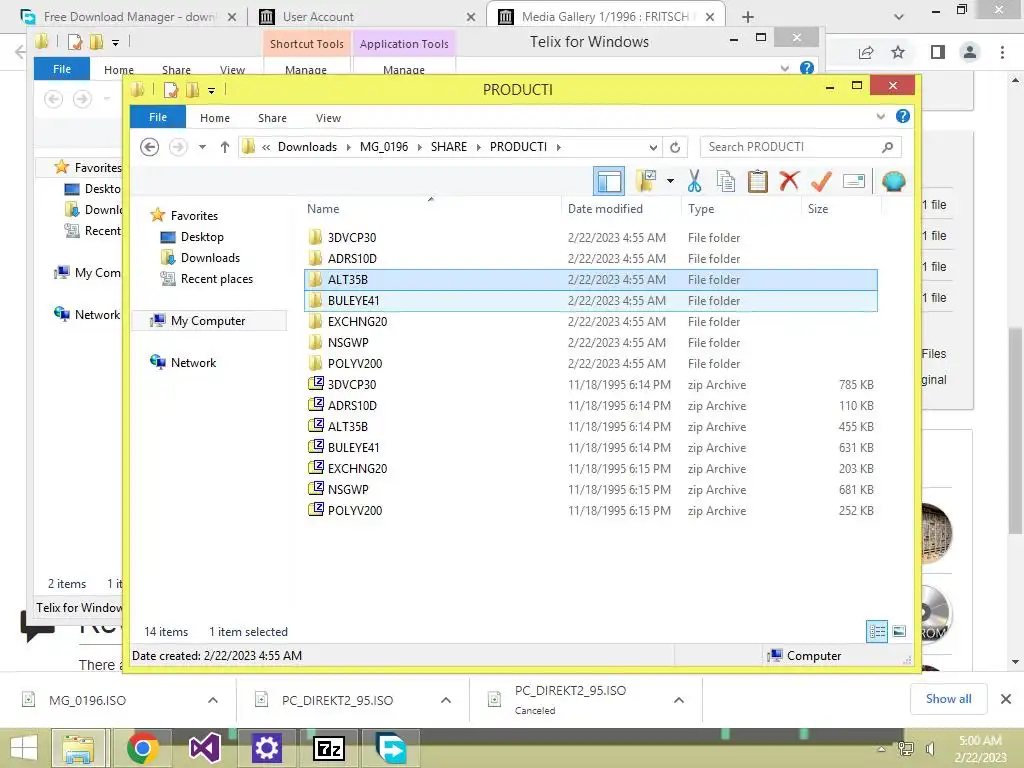Open the File tab in PRODUCTI
1024x768 pixels.
tap(158, 117)
